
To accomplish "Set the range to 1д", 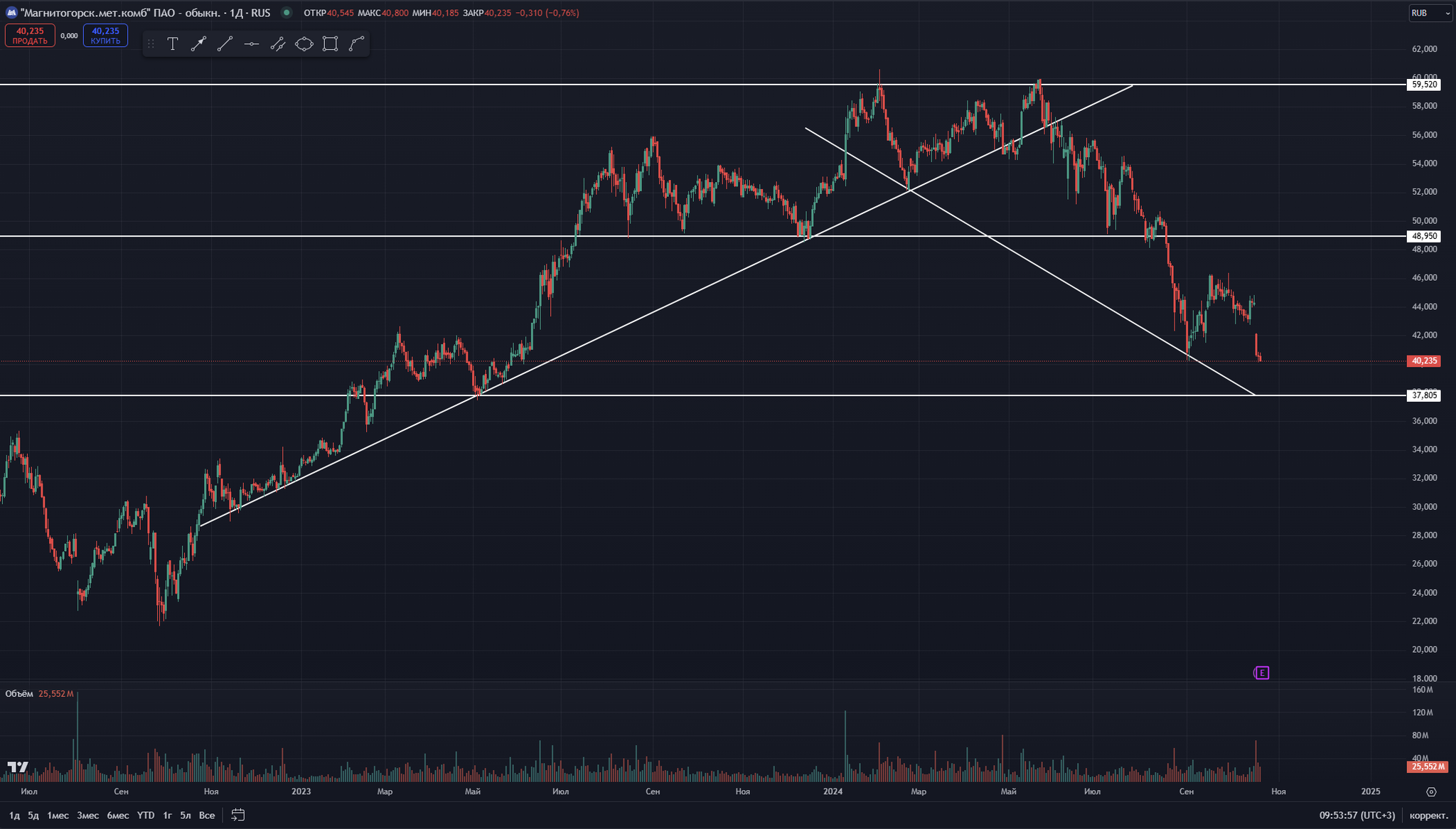I will tap(14, 815).
